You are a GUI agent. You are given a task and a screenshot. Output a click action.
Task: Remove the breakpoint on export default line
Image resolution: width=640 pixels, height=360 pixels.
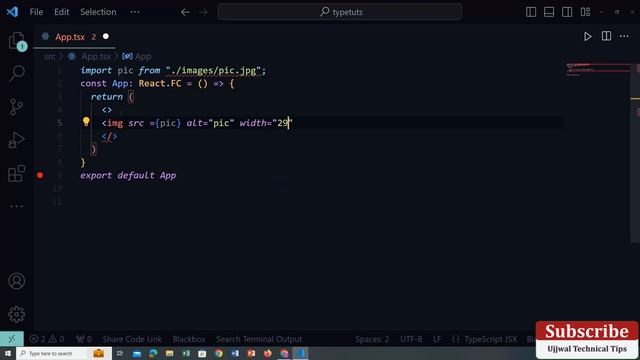click(40, 175)
